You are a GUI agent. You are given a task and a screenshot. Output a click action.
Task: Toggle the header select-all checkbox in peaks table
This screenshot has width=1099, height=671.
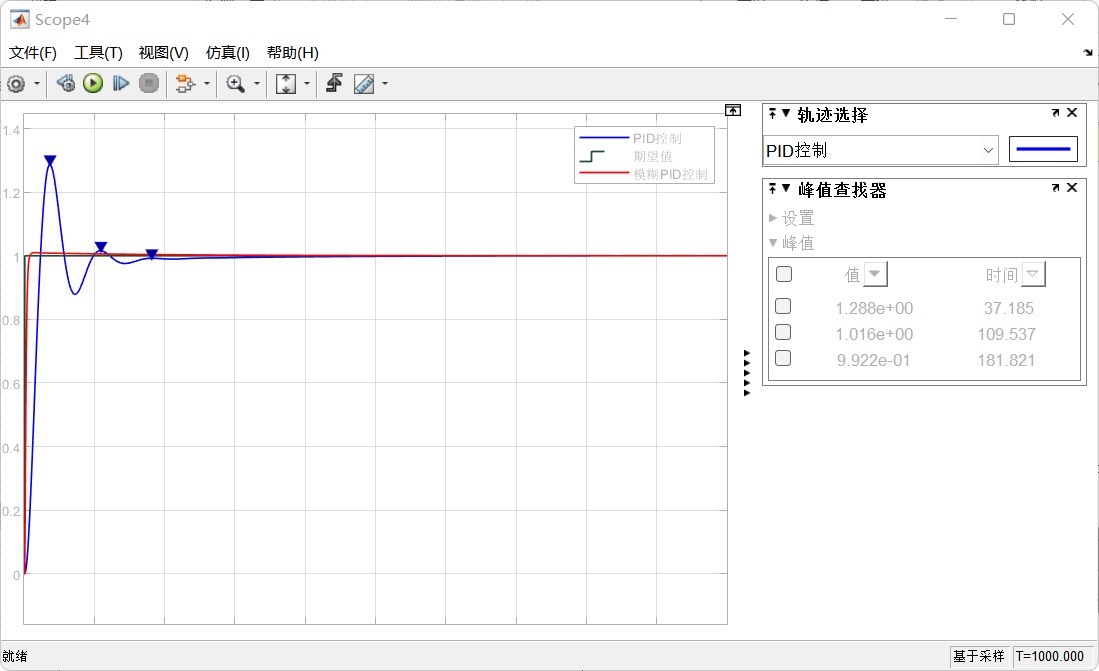(784, 273)
